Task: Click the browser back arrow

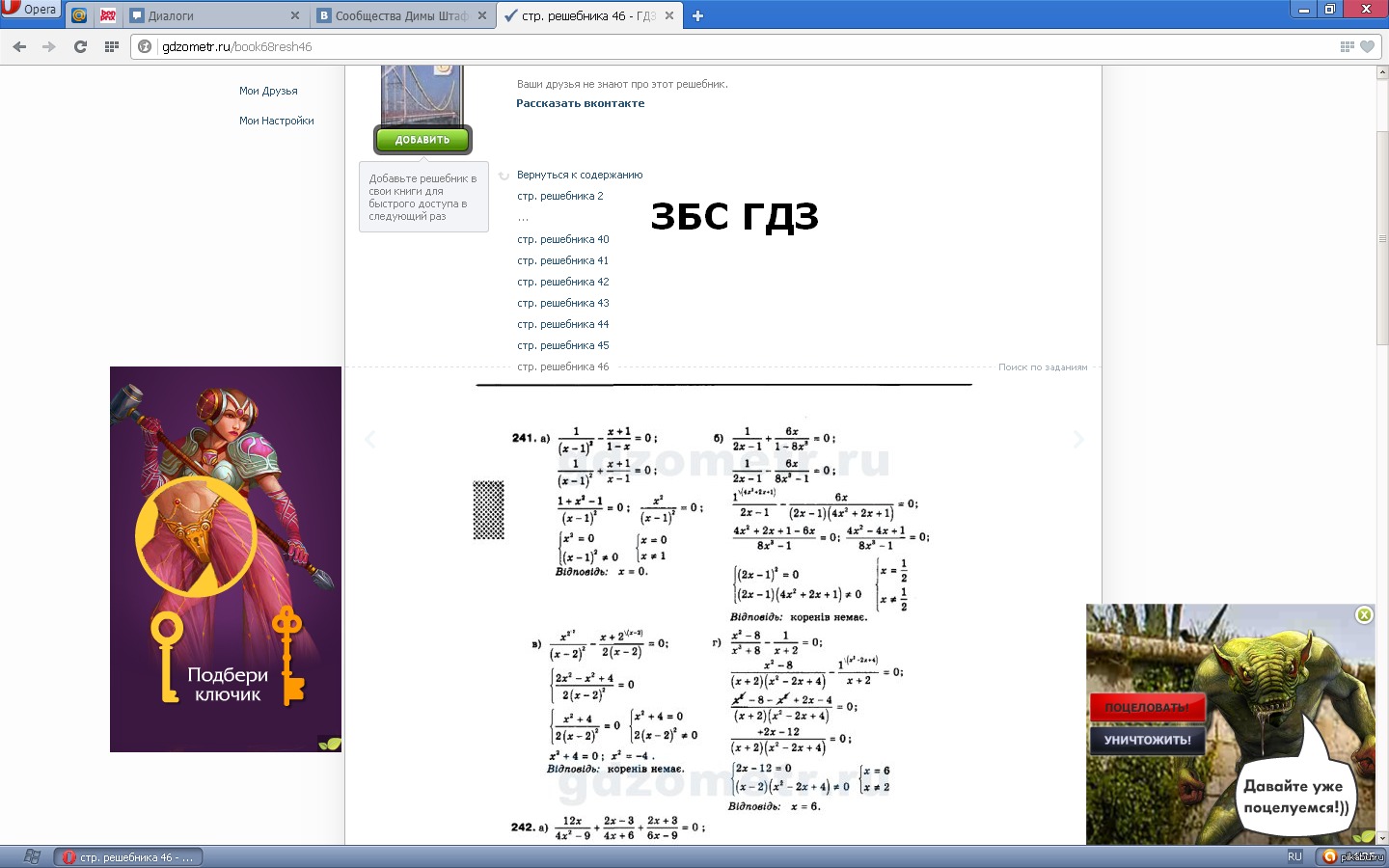Action: [x=19, y=46]
